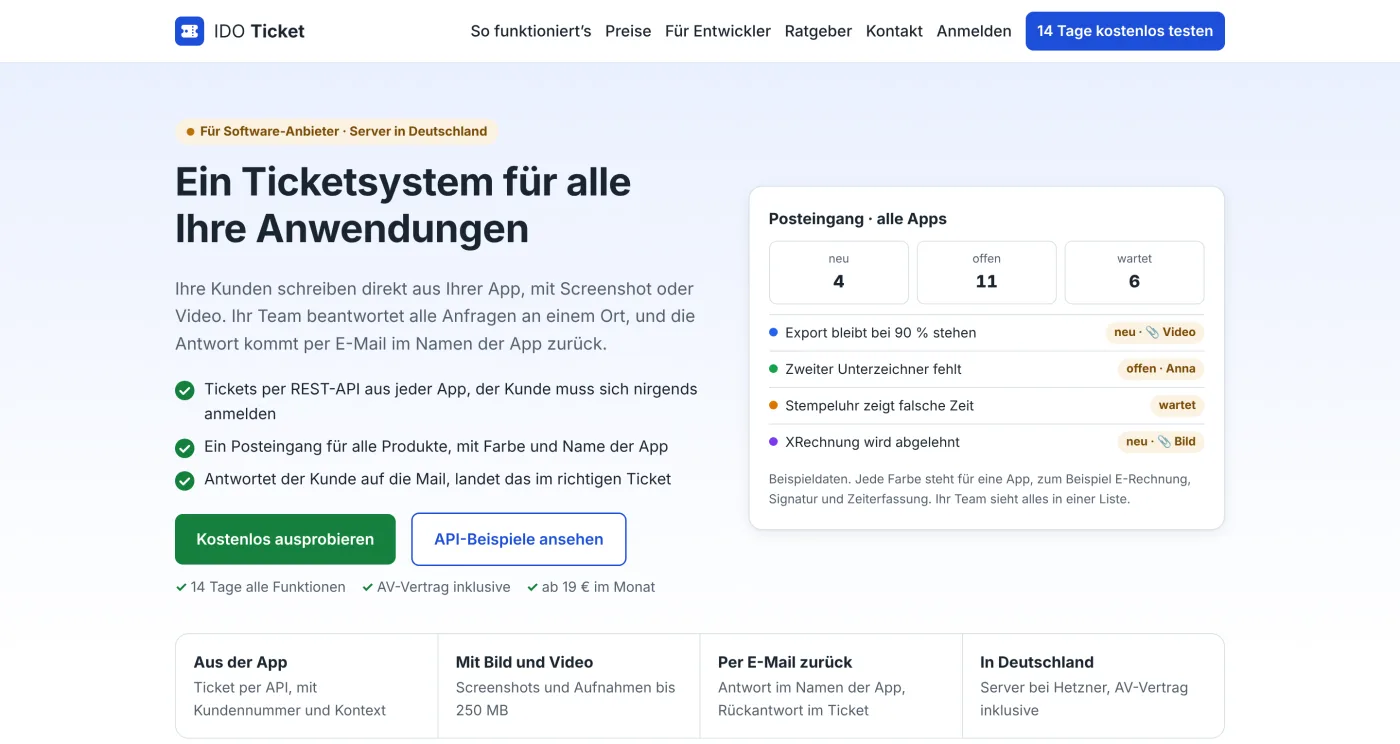
Task: Click the Aus der App feature card
Action: (307, 686)
